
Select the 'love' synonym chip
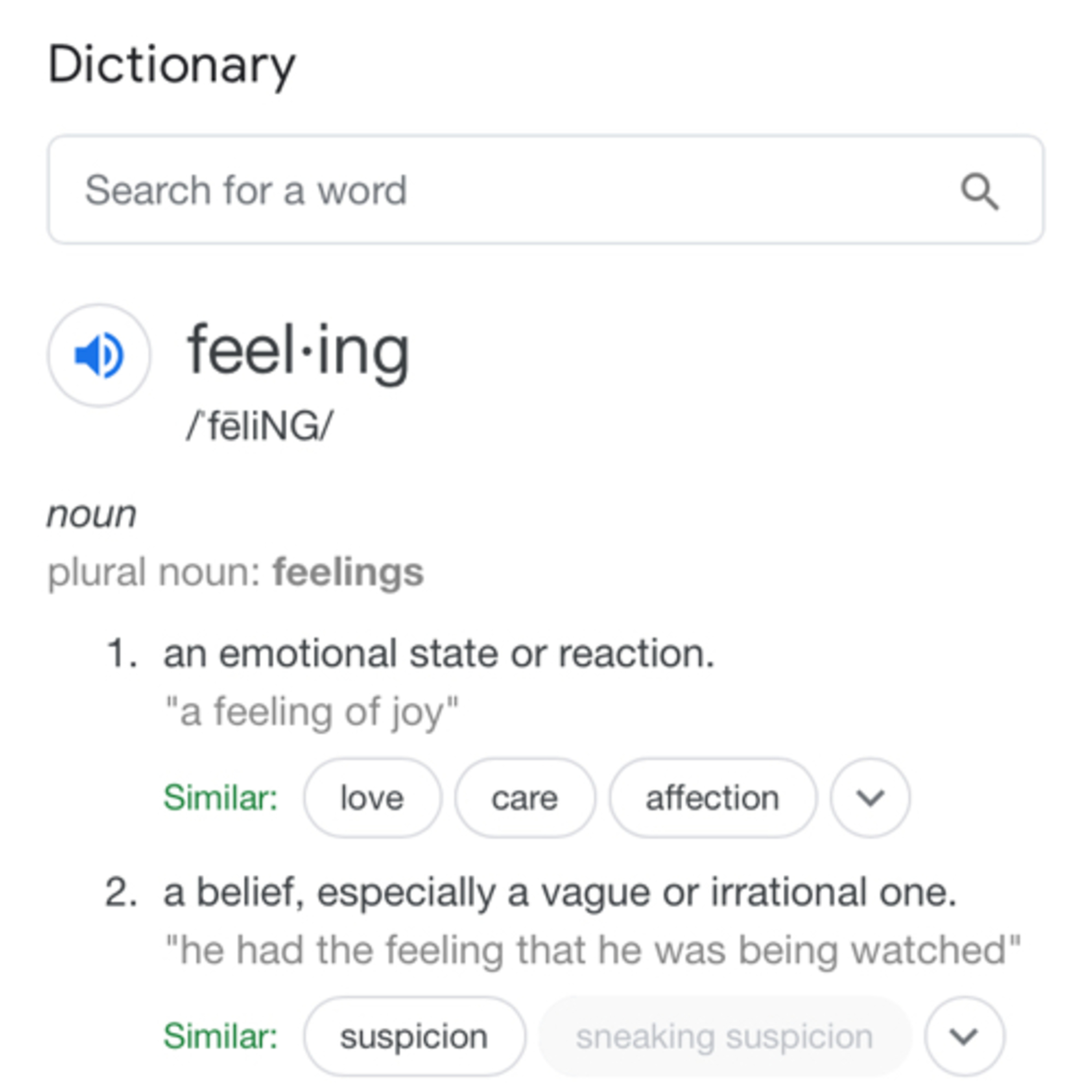(x=372, y=798)
